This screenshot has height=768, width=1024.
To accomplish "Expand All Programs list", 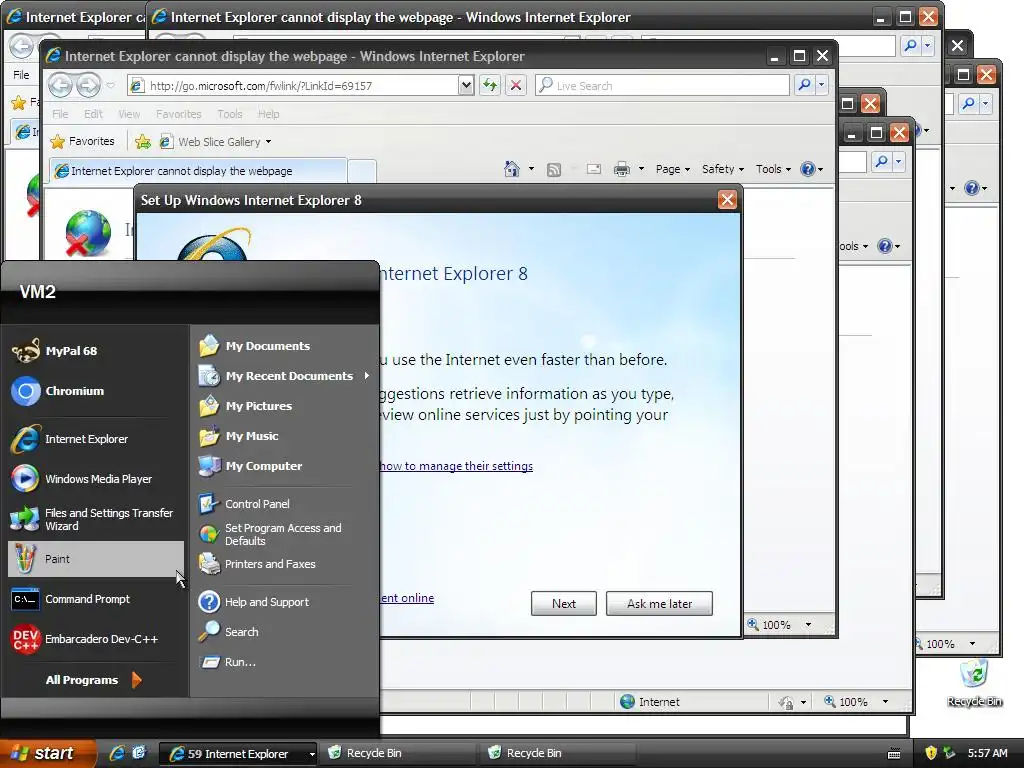I will (93, 680).
